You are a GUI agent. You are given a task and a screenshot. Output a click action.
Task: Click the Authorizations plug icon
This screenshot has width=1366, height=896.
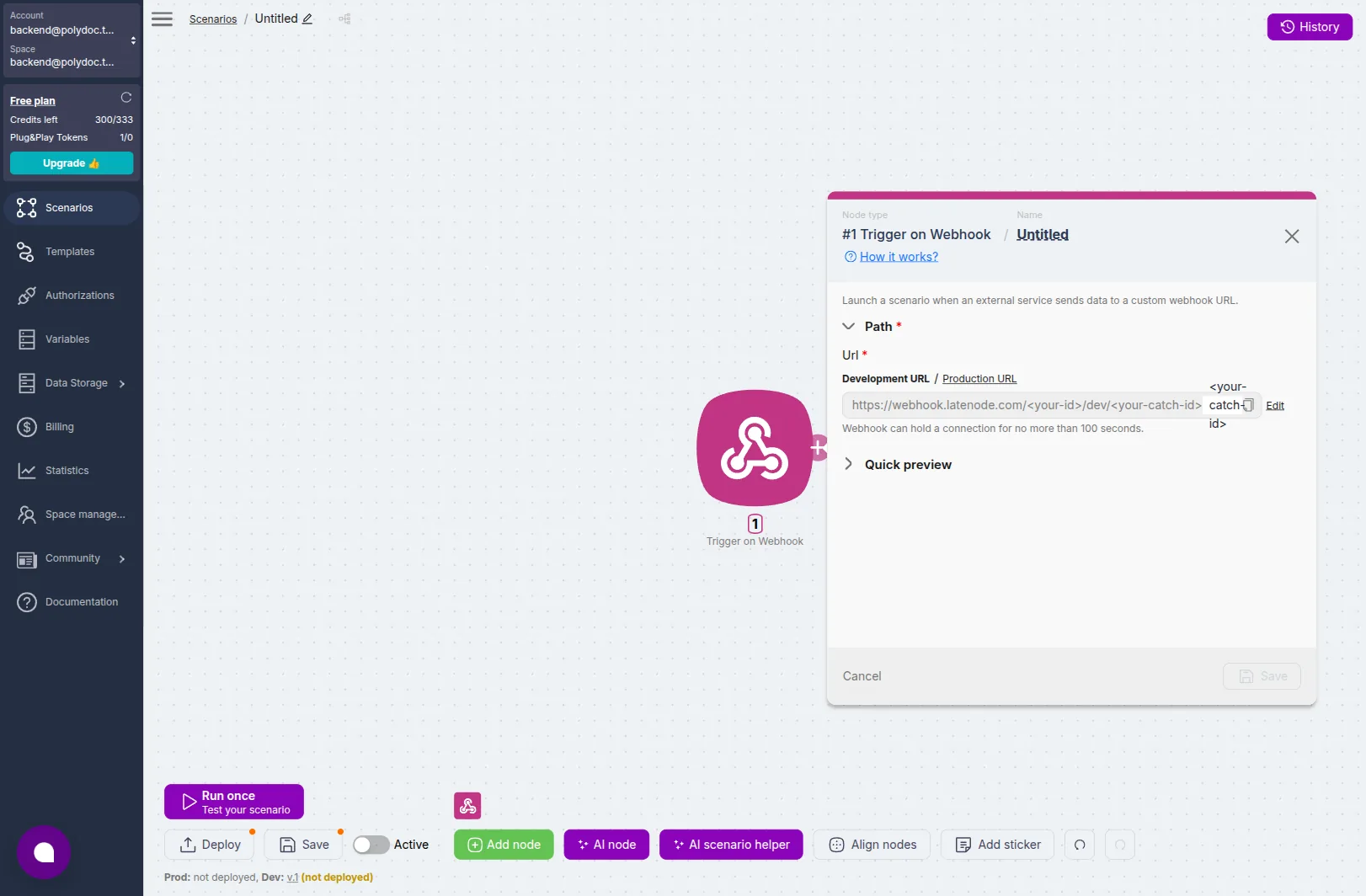click(27, 296)
